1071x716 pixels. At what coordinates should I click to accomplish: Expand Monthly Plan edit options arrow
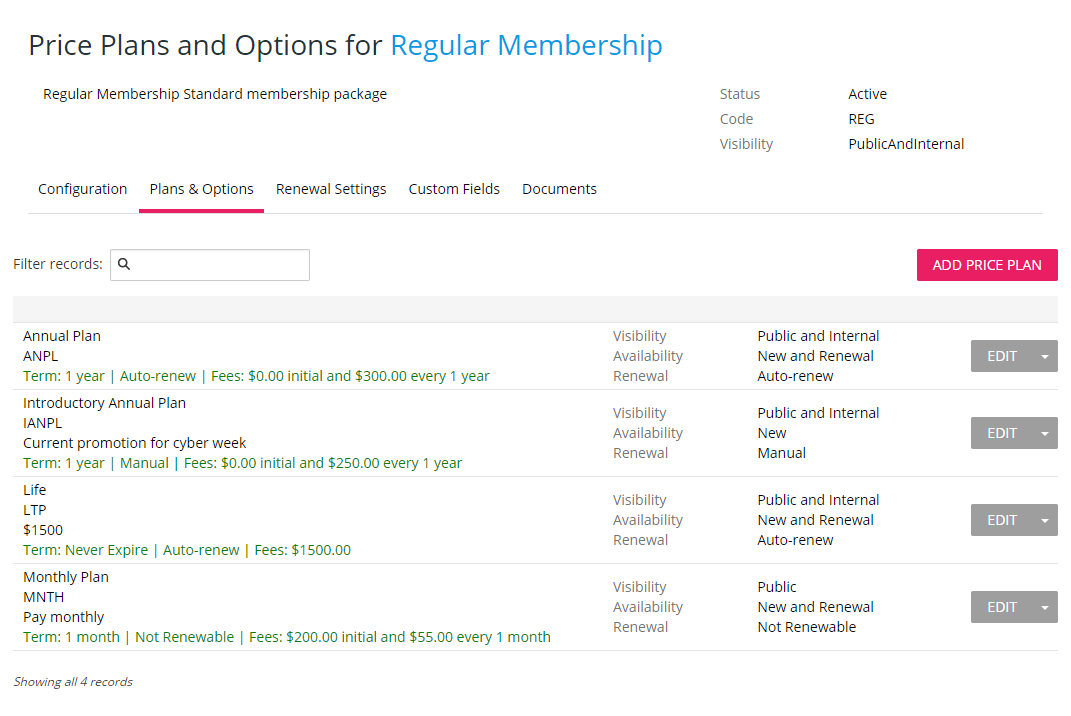coord(1045,607)
